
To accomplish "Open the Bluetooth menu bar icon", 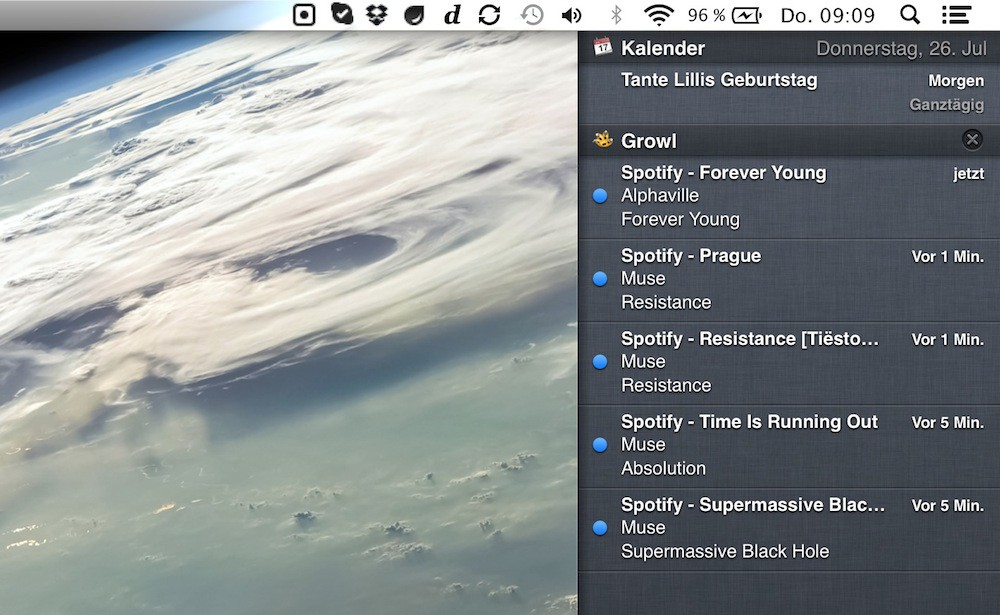I will pos(615,15).
